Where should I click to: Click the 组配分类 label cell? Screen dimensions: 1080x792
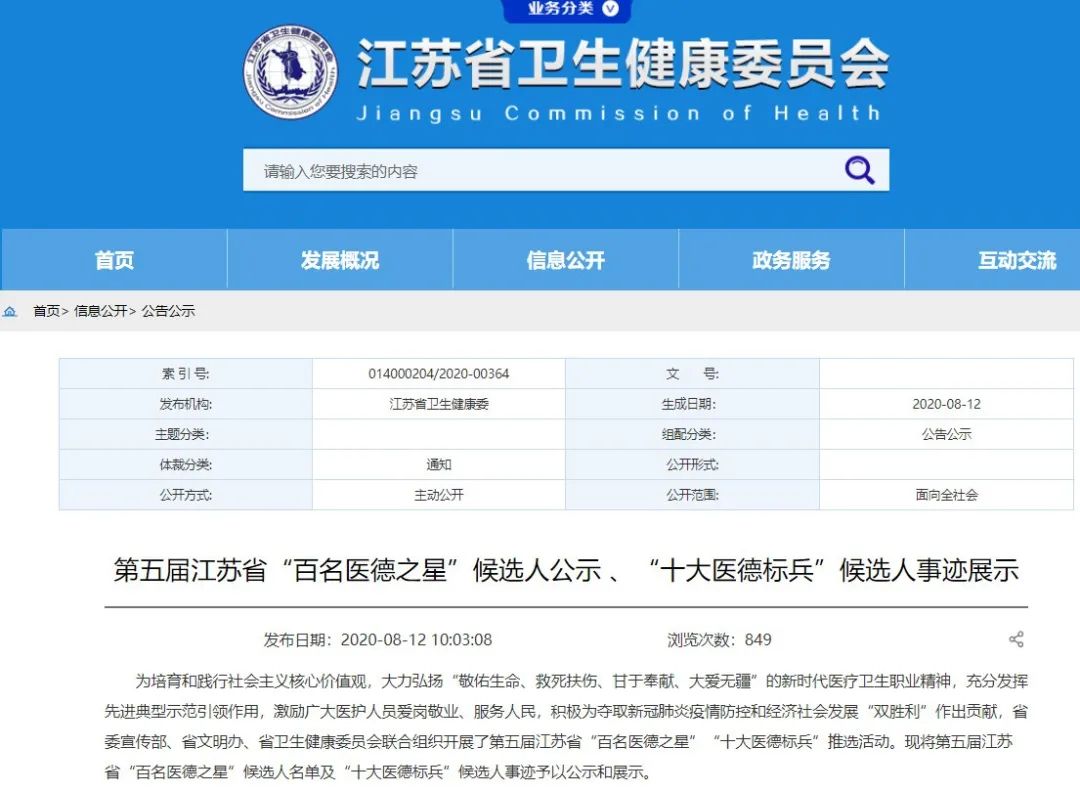(x=692, y=434)
